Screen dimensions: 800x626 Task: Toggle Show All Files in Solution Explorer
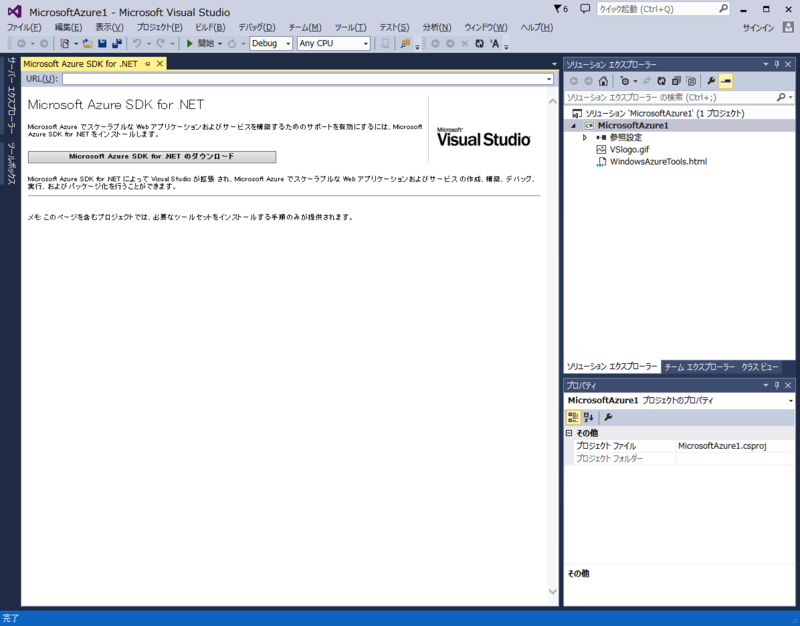(x=691, y=81)
